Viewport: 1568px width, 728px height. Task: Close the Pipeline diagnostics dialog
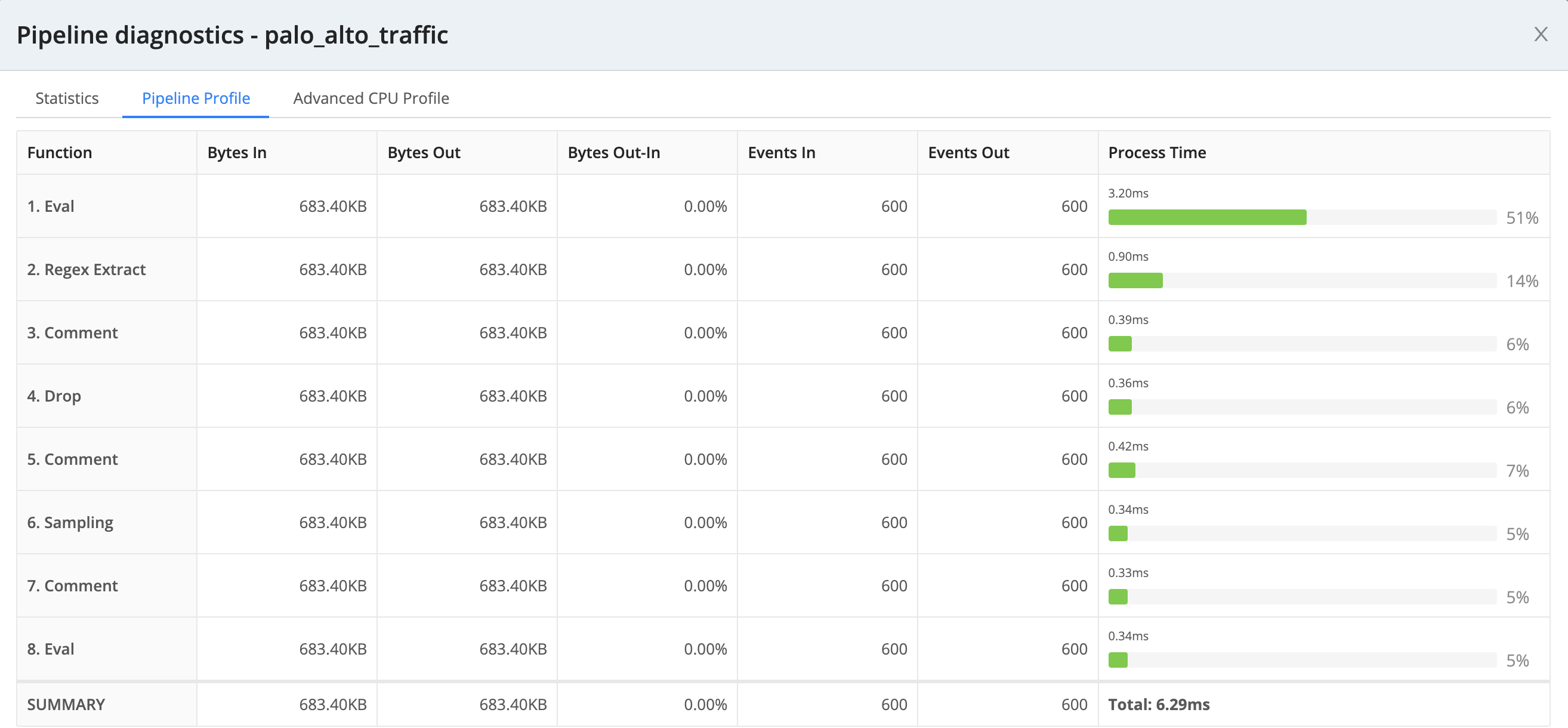(1541, 34)
